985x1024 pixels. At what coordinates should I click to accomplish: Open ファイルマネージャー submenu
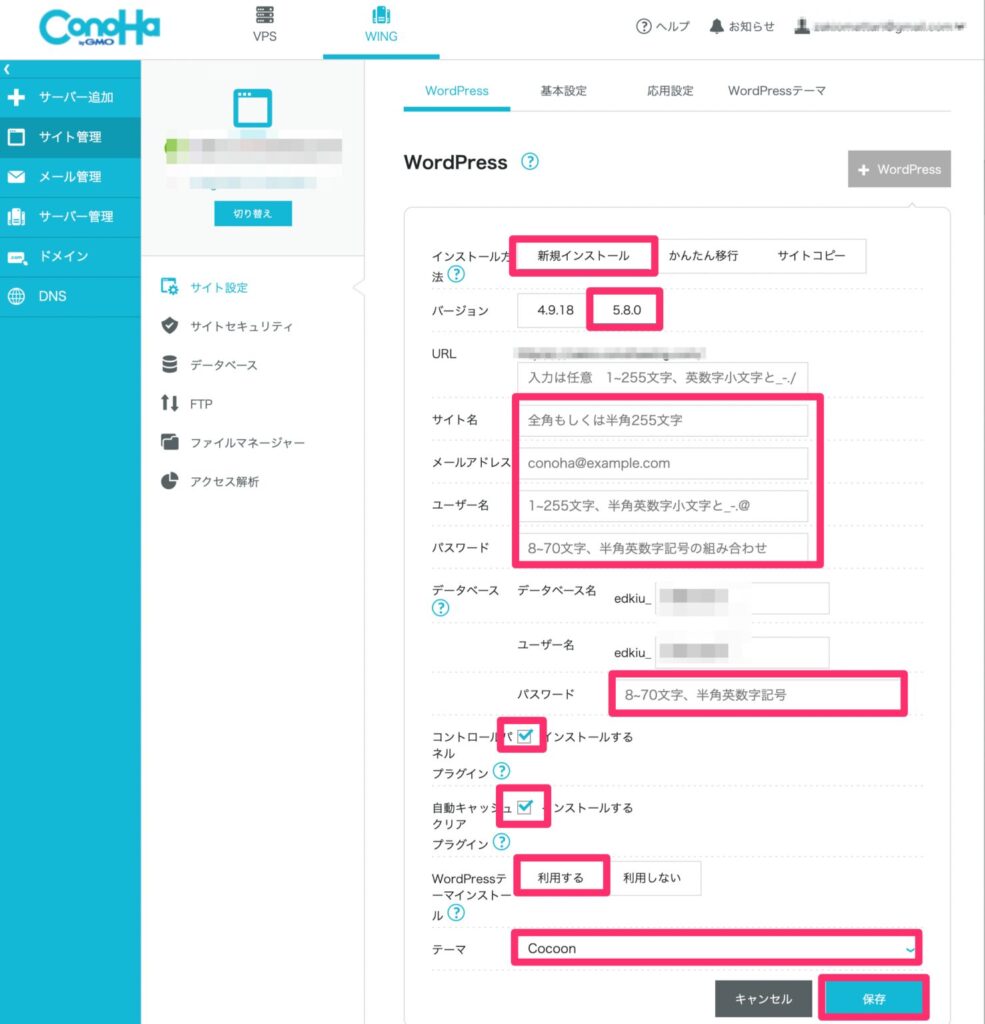[x=233, y=443]
